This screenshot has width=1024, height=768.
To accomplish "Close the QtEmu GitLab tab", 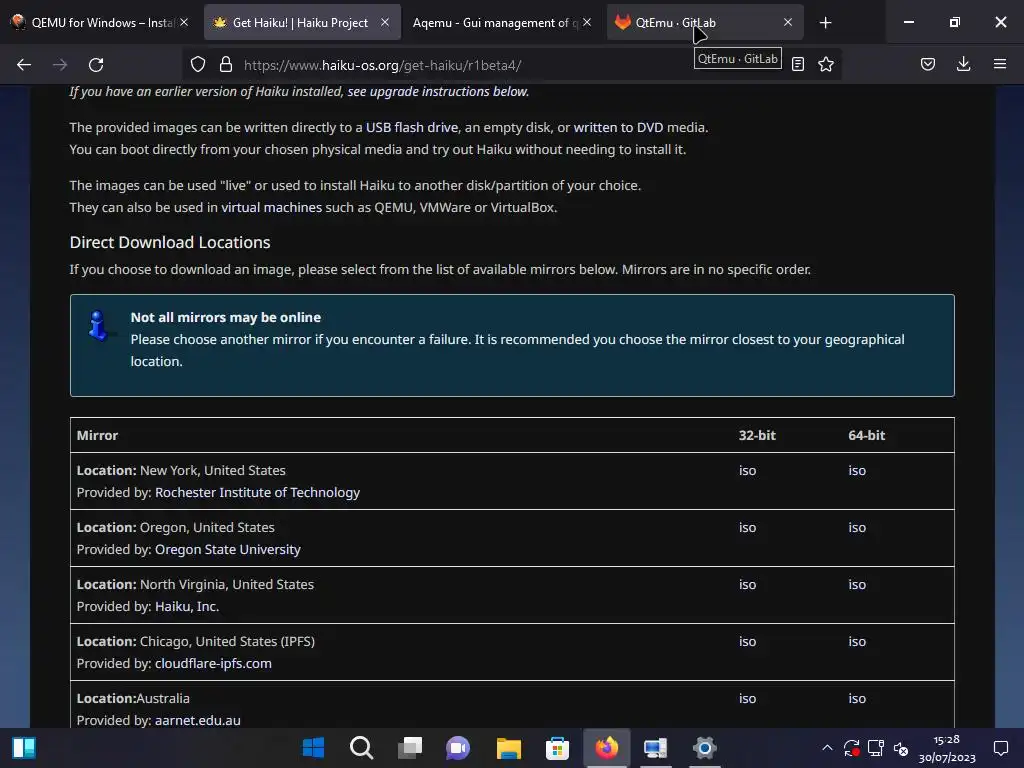I will click(x=788, y=22).
